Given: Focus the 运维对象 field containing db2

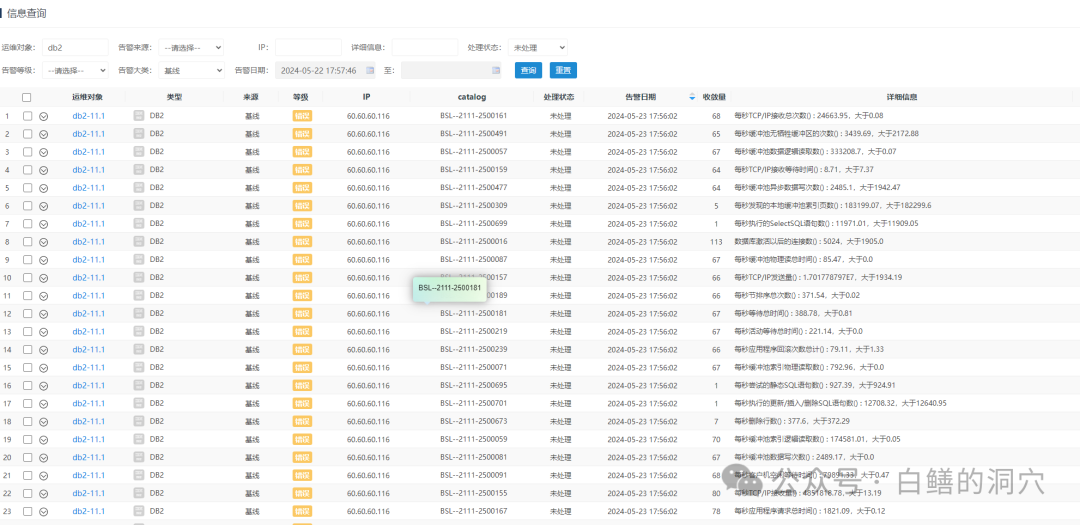Looking at the screenshot, I should [x=75, y=48].
